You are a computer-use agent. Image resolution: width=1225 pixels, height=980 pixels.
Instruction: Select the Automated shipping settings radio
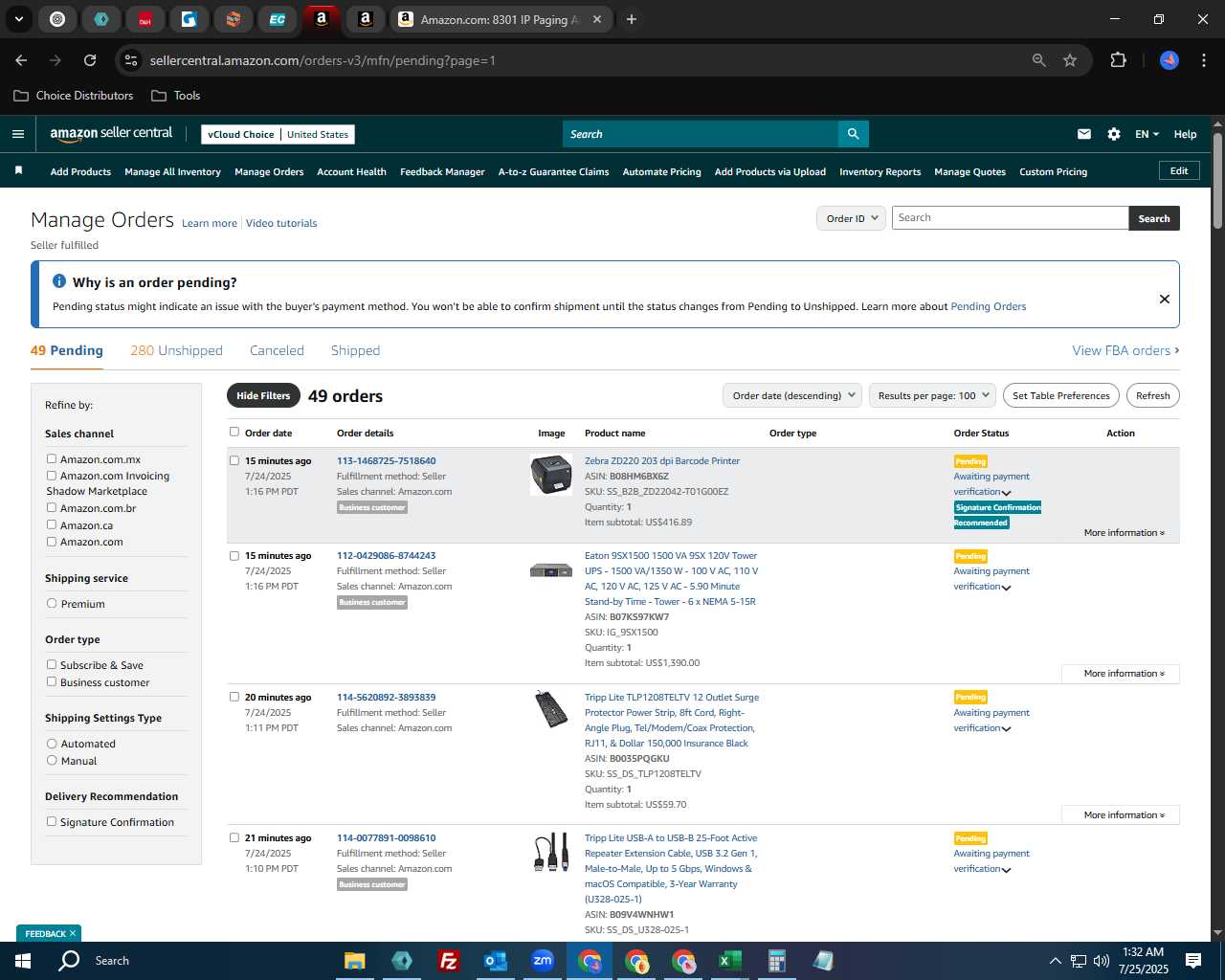(52, 744)
